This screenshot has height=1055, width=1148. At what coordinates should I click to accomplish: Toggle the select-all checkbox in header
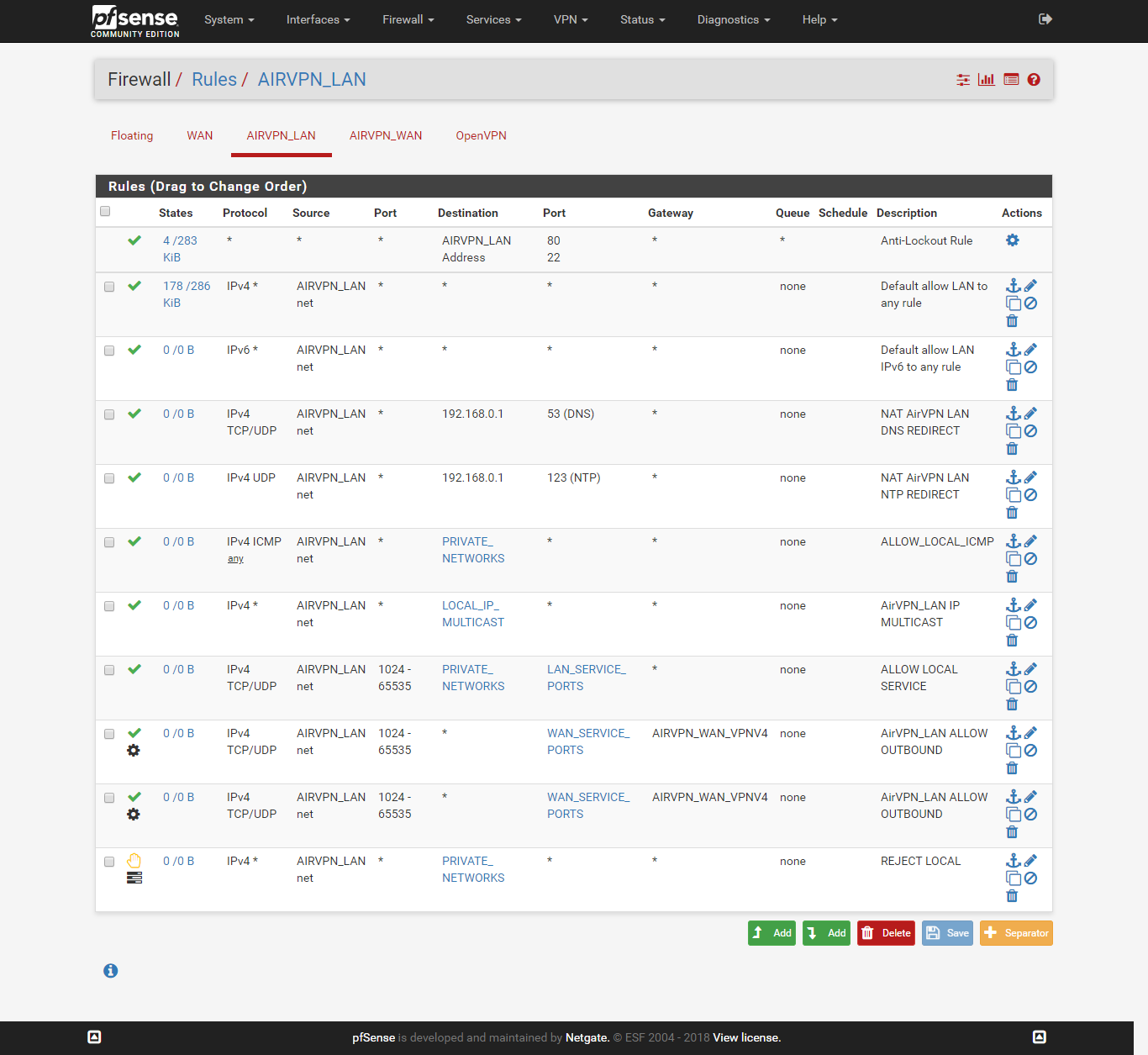(x=105, y=211)
